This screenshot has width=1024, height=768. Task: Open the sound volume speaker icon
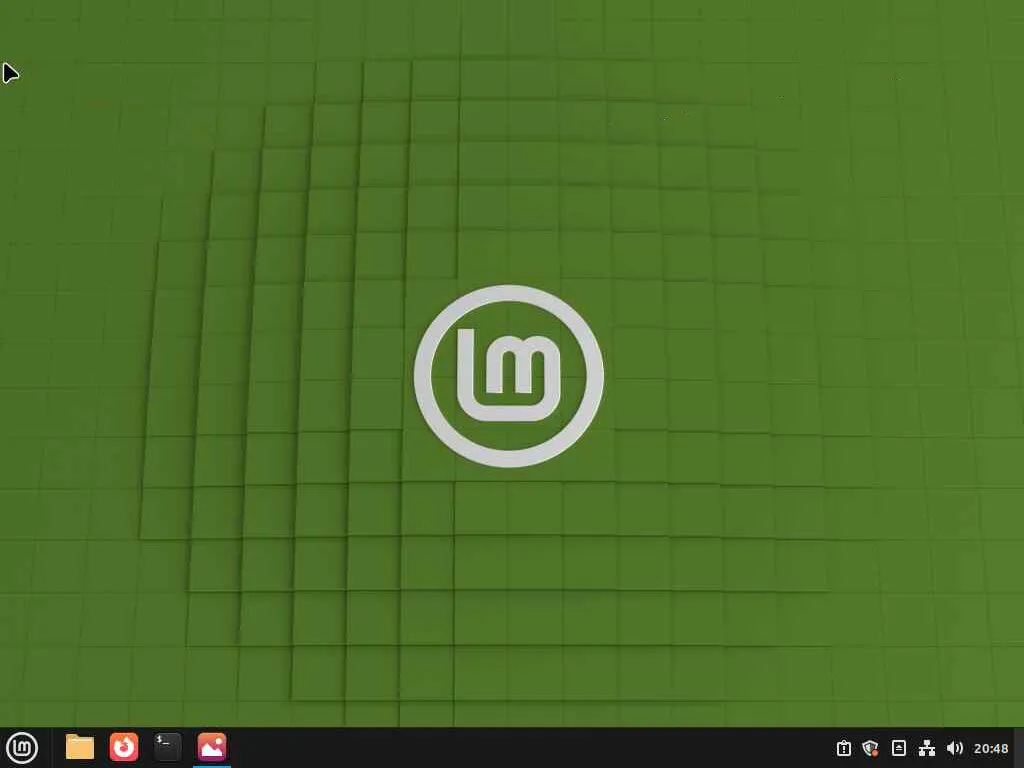tap(954, 748)
